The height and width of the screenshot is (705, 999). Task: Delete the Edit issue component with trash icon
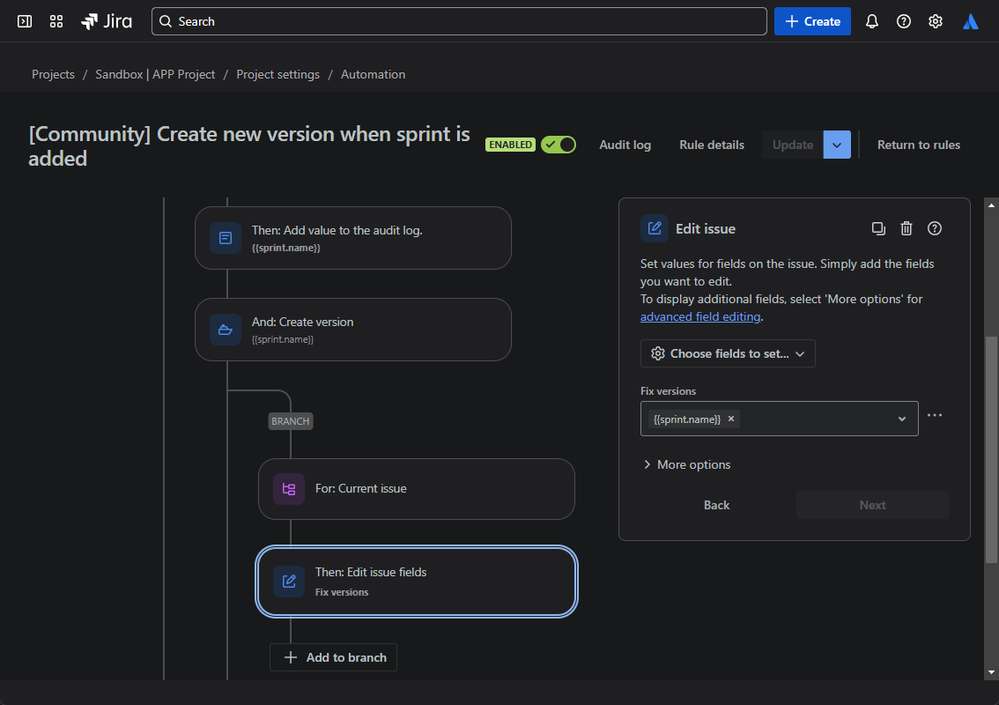906,229
